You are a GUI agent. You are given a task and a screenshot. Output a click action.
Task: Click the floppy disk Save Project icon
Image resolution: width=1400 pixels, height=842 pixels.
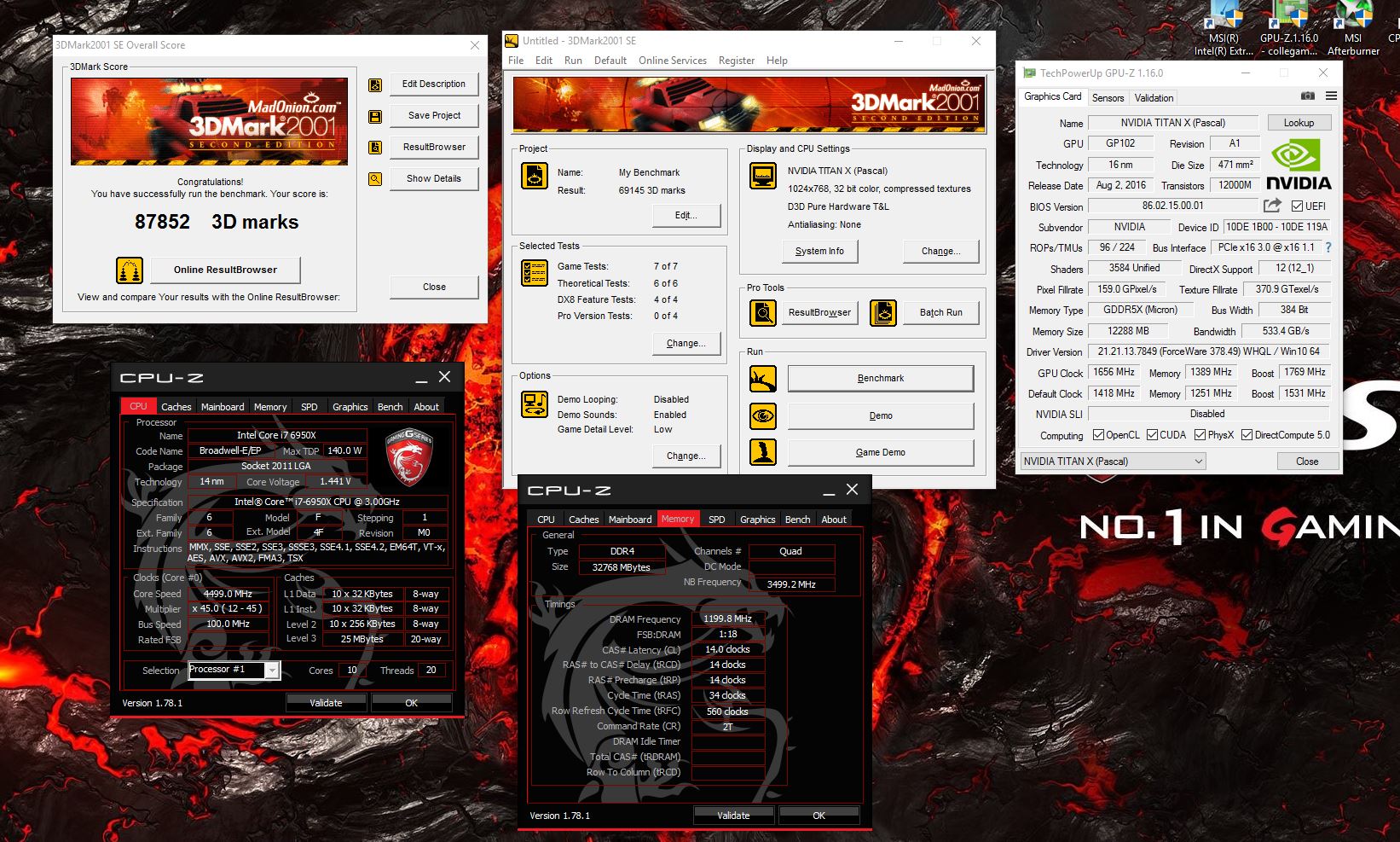tap(375, 116)
